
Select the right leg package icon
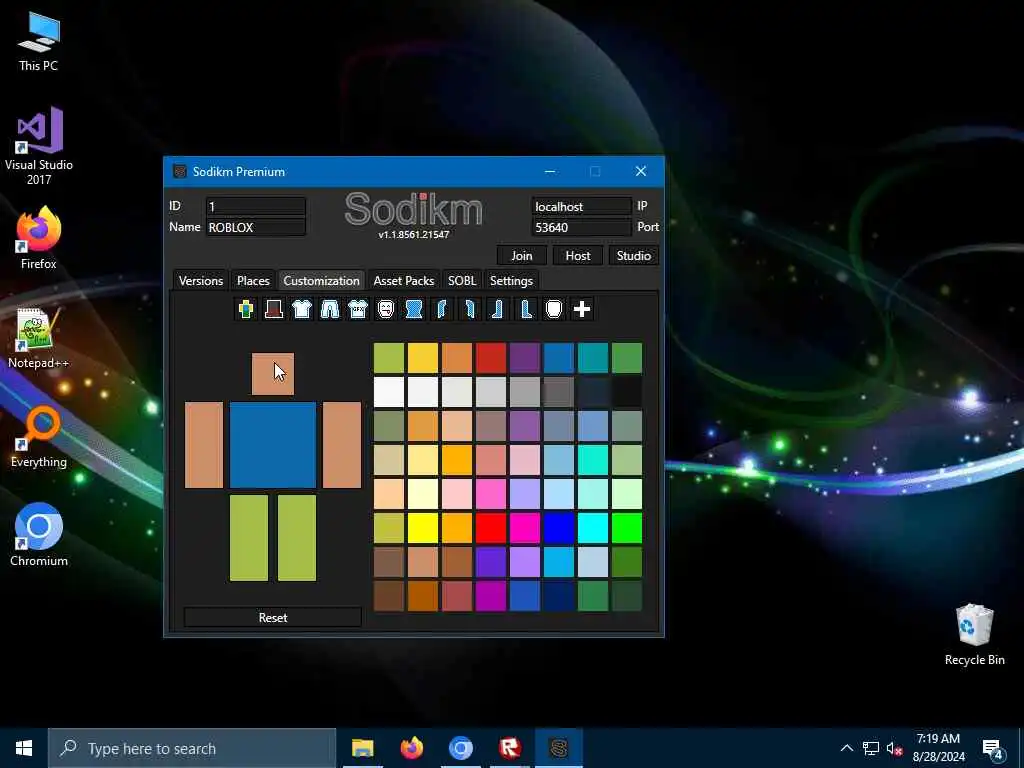(526, 309)
